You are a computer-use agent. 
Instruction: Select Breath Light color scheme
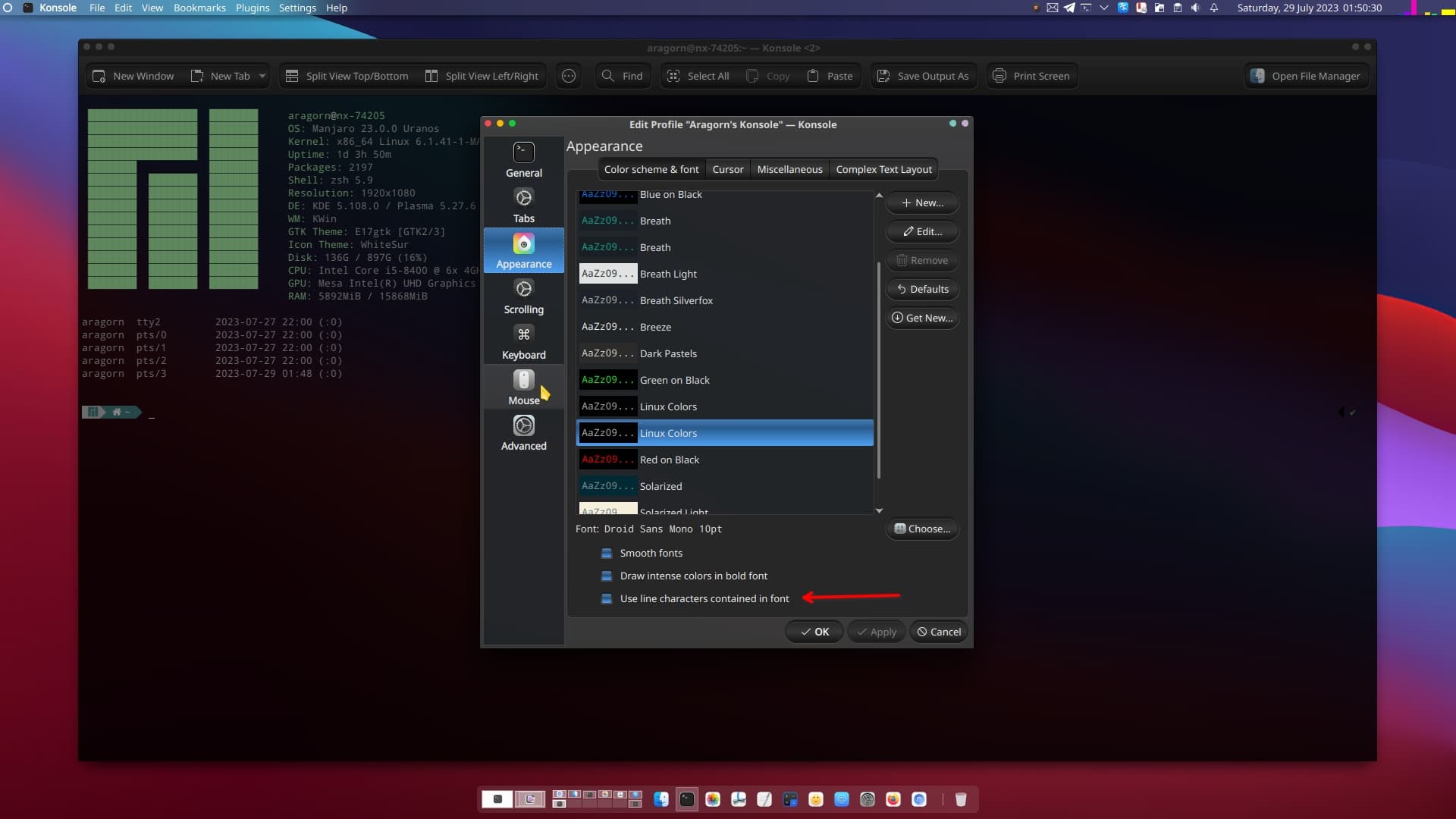pos(724,274)
